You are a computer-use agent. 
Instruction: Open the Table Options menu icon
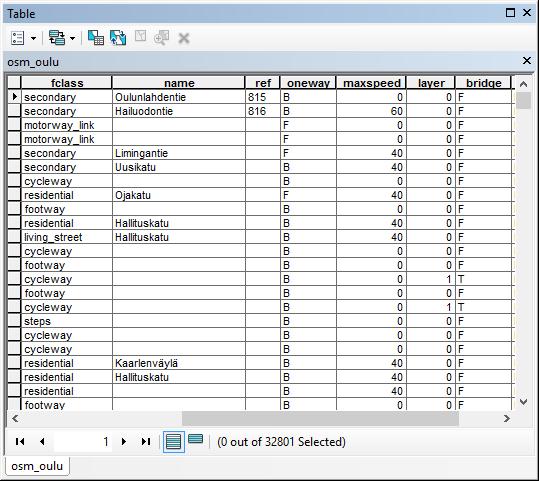(x=18, y=38)
